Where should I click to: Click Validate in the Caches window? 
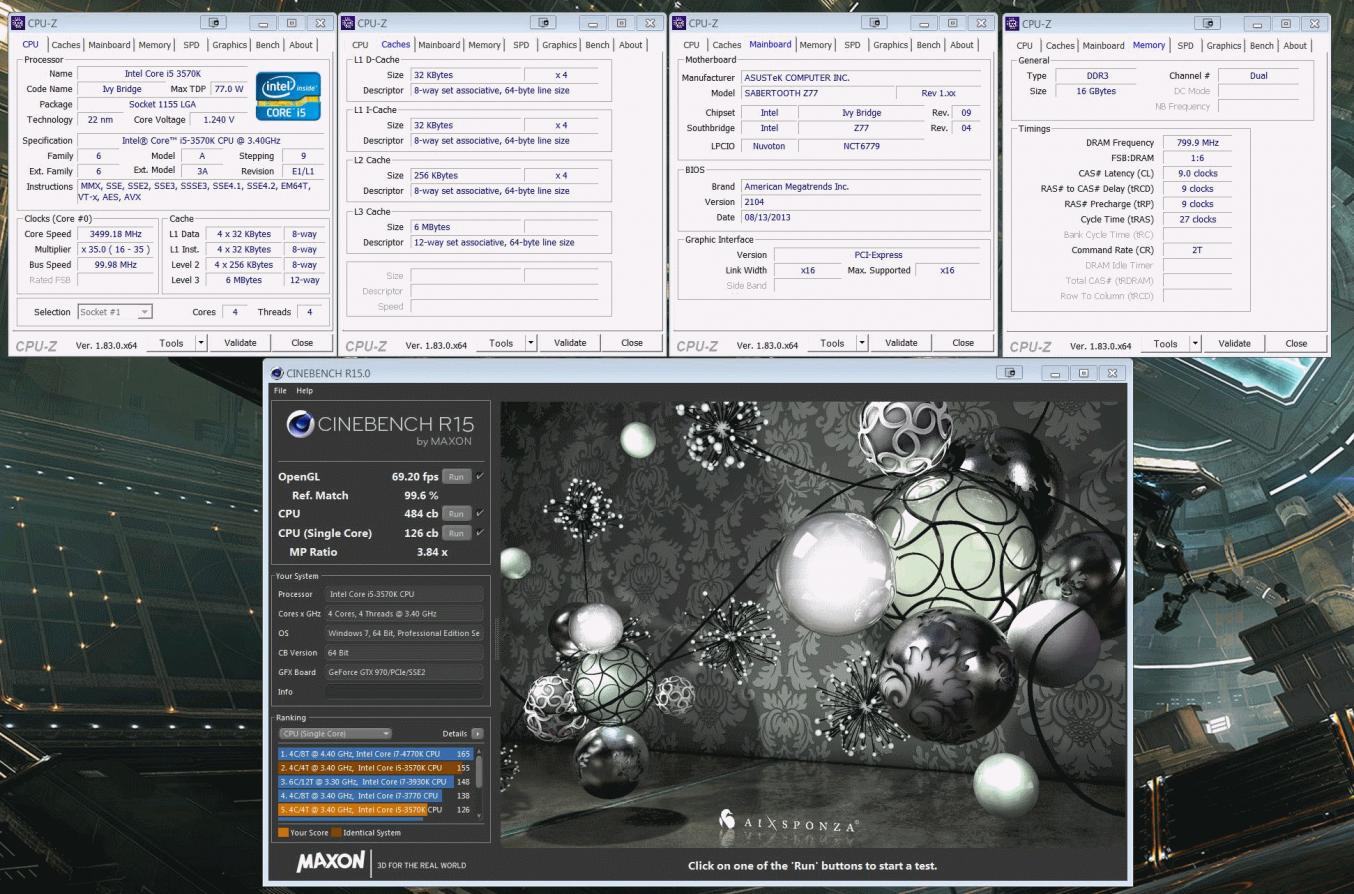click(570, 342)
